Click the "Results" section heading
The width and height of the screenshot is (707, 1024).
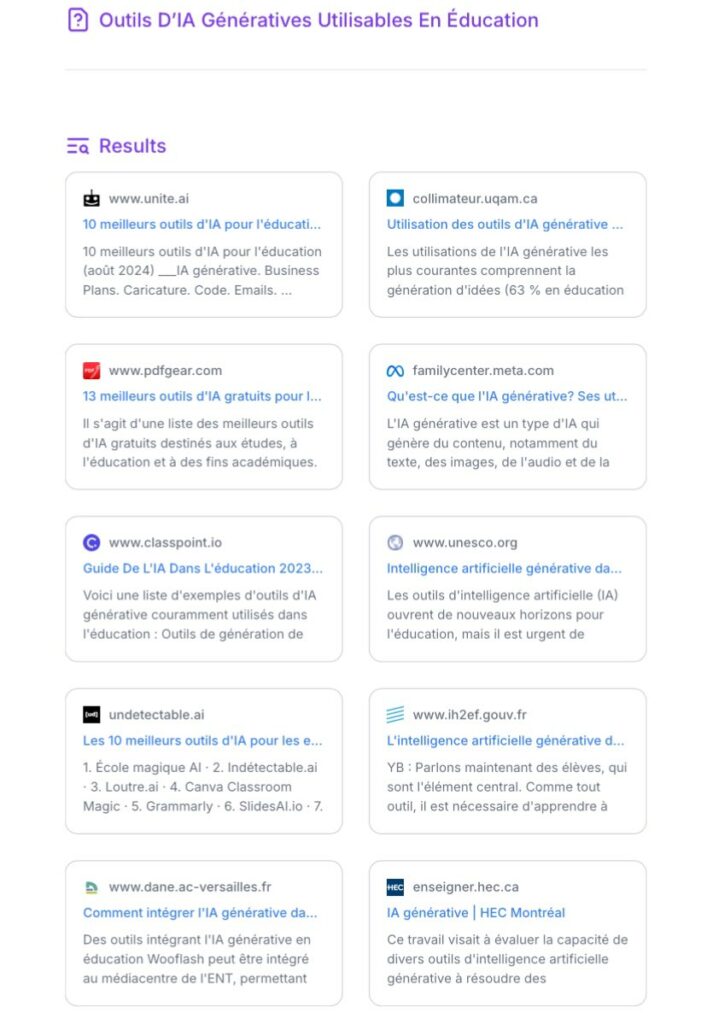(132, 146)
